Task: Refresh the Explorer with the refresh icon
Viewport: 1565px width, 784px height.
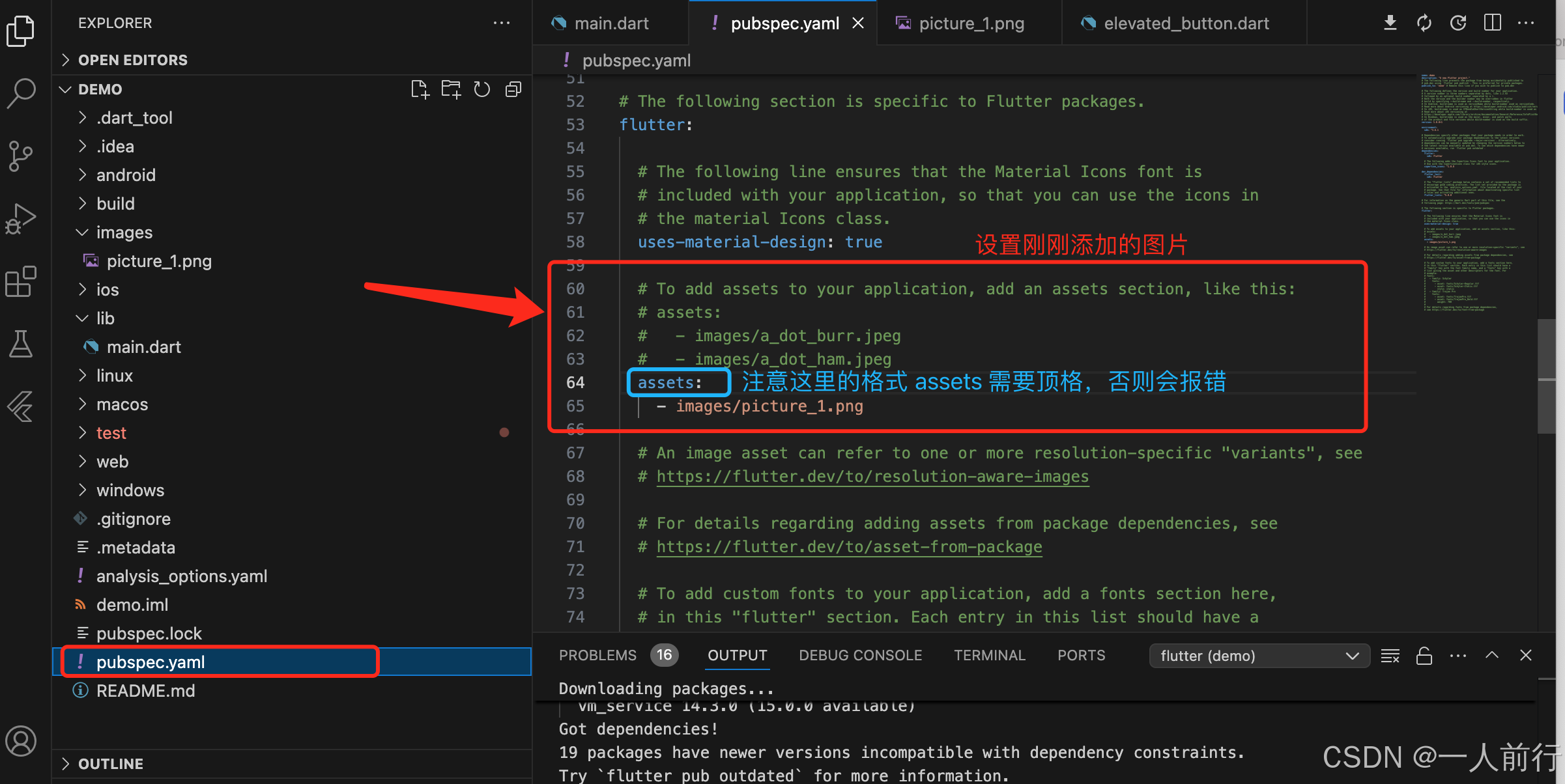Action: click(x=482, y=89)
